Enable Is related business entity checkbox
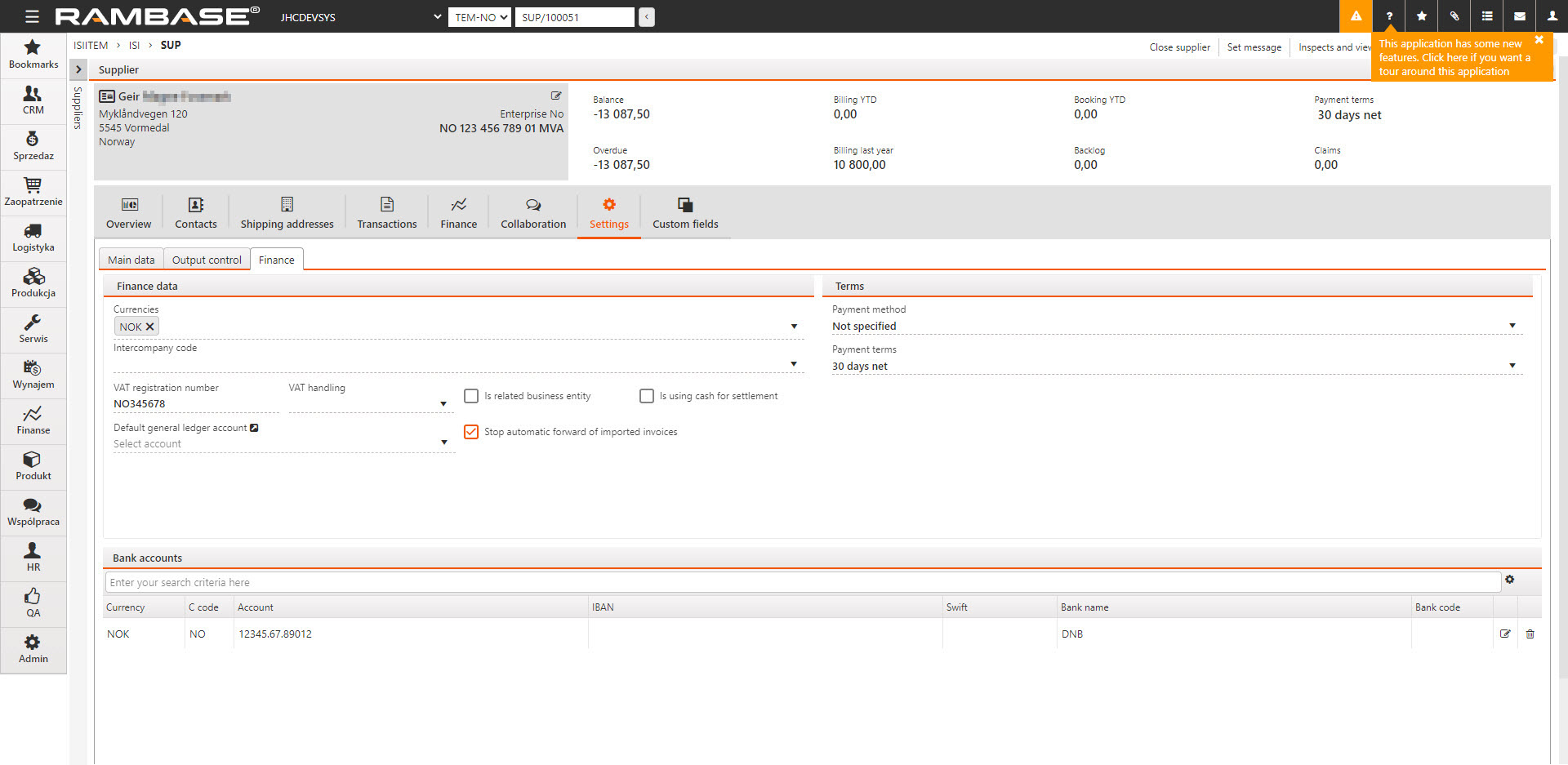The width and height of the screenshot is (1568, 765). [471, 396]
